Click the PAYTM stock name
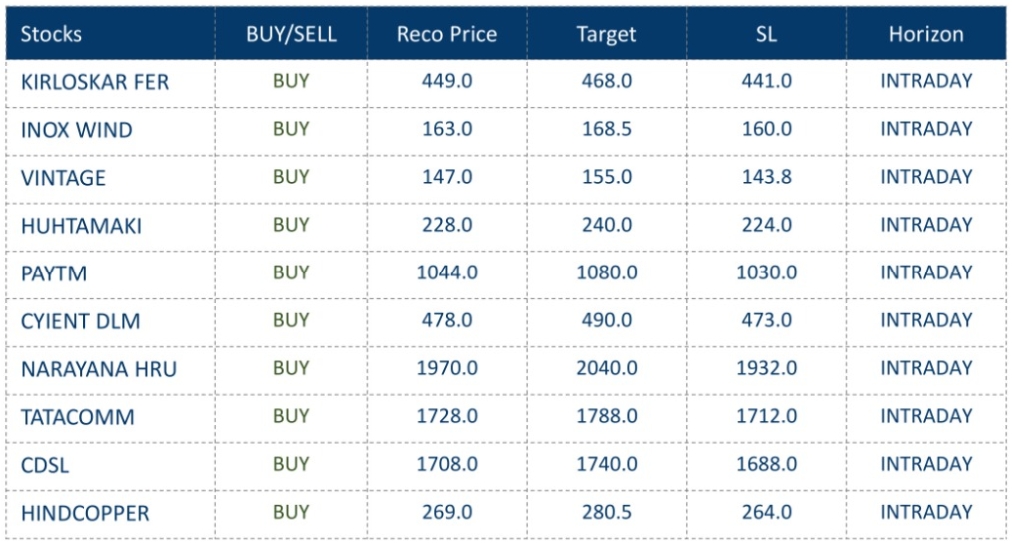Screen dimensions: 1012x543 tap(54, 274)
